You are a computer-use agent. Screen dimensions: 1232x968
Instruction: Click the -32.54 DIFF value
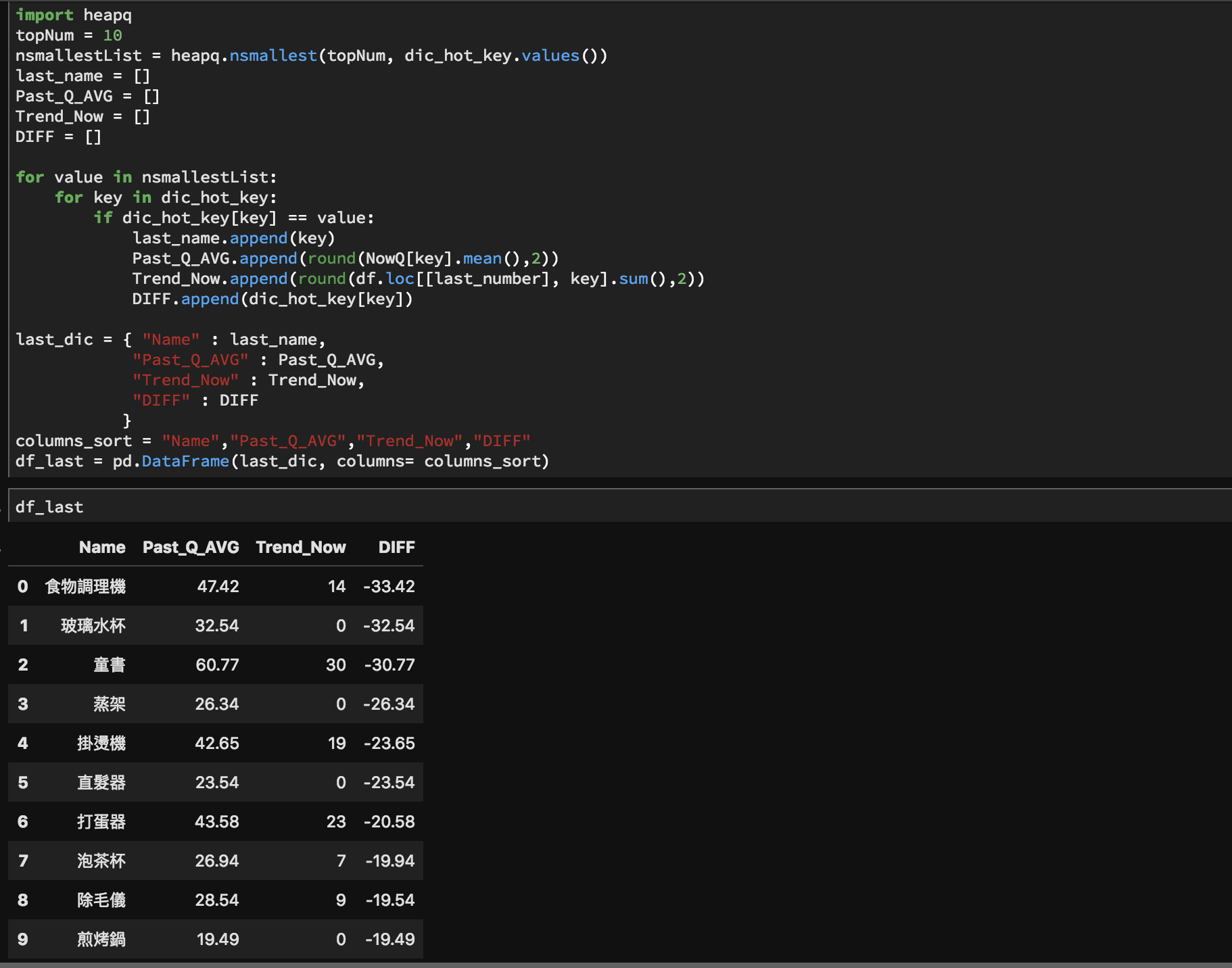click(389, 625)
